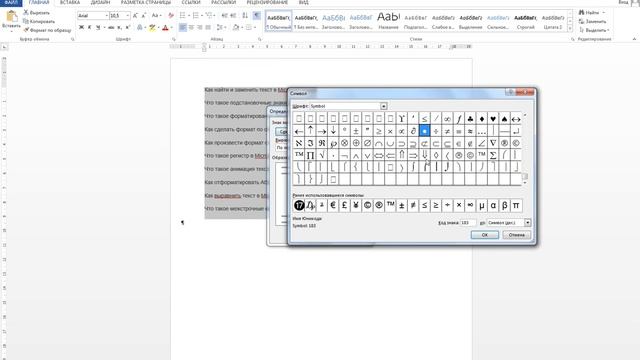The width and height of the screenshot is (640, 360).
Task: Justify text in paragraph group
Action: 208,27
